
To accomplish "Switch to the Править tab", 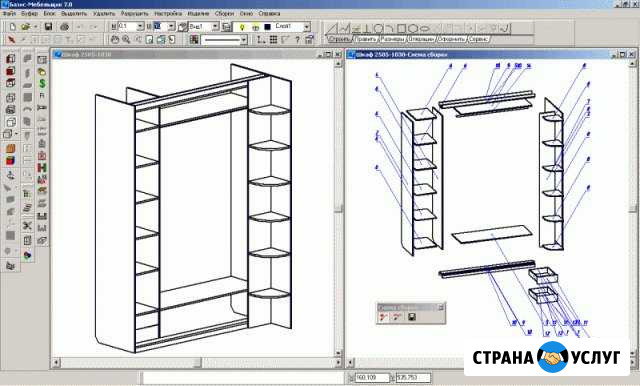I will [x=365, y=39].
